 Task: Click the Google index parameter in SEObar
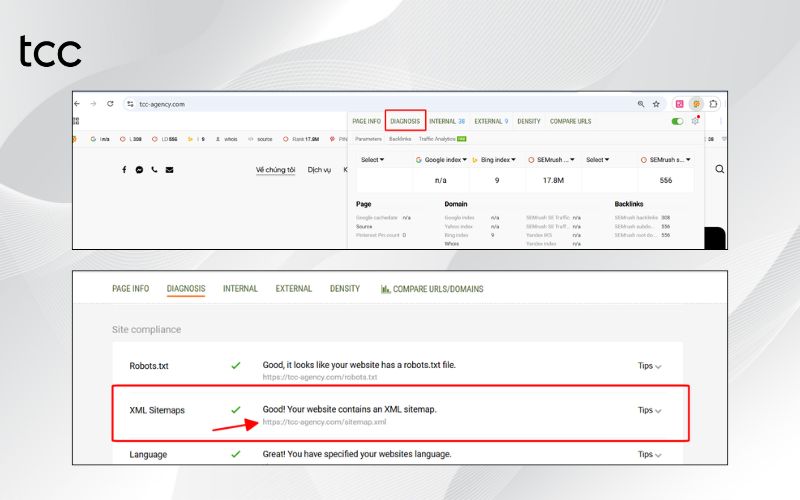tap(100, 139)
